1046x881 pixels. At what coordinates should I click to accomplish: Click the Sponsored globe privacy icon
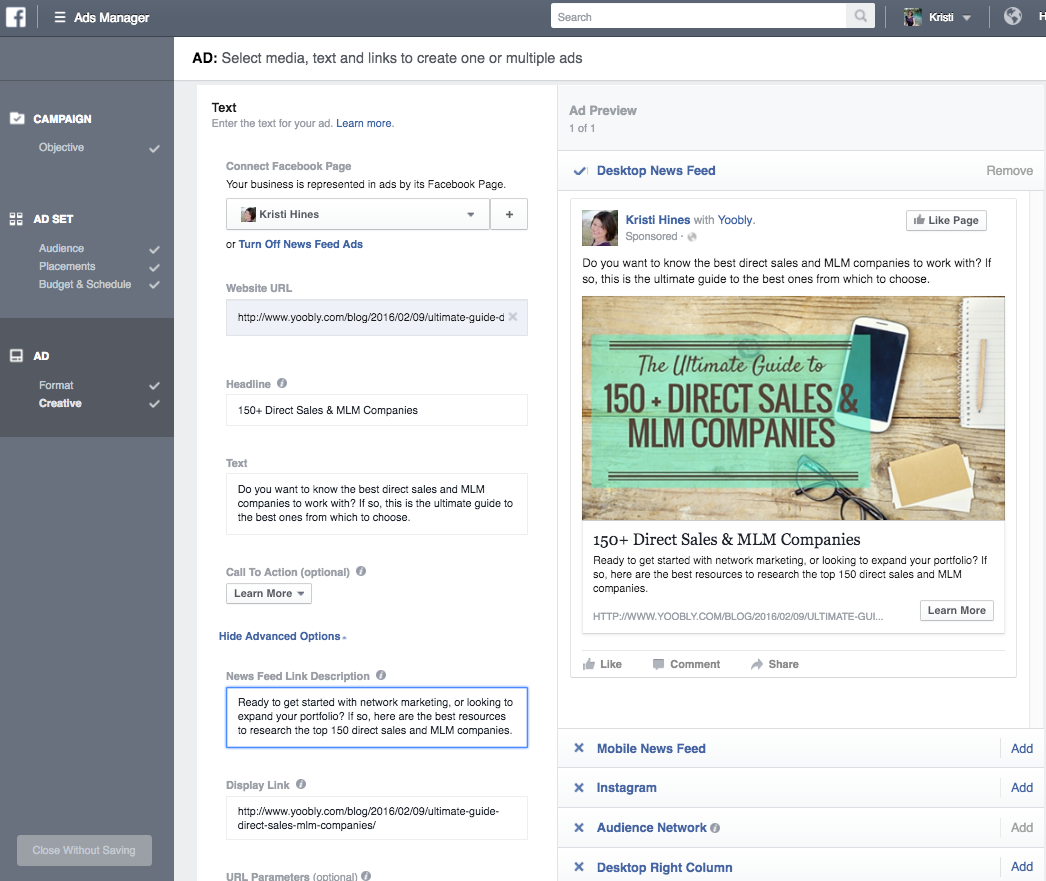coord(692,237)
